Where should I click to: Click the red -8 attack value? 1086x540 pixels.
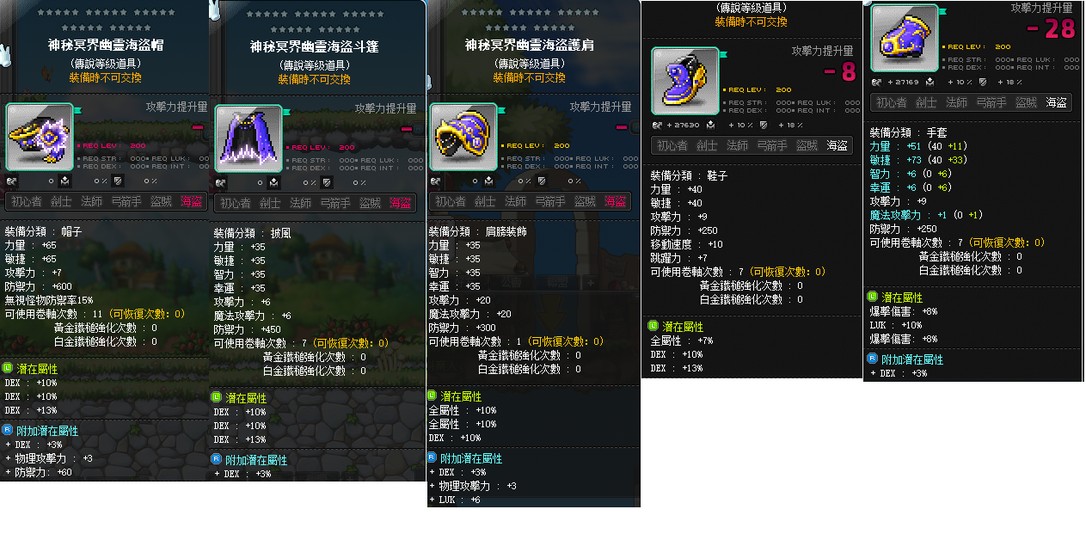pyautogui.click(x=840, y=72)
